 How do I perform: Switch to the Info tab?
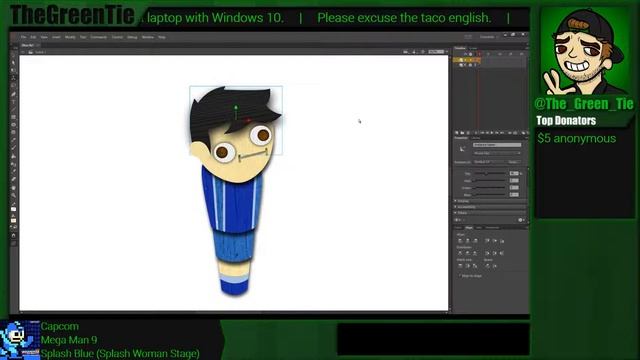479,228
